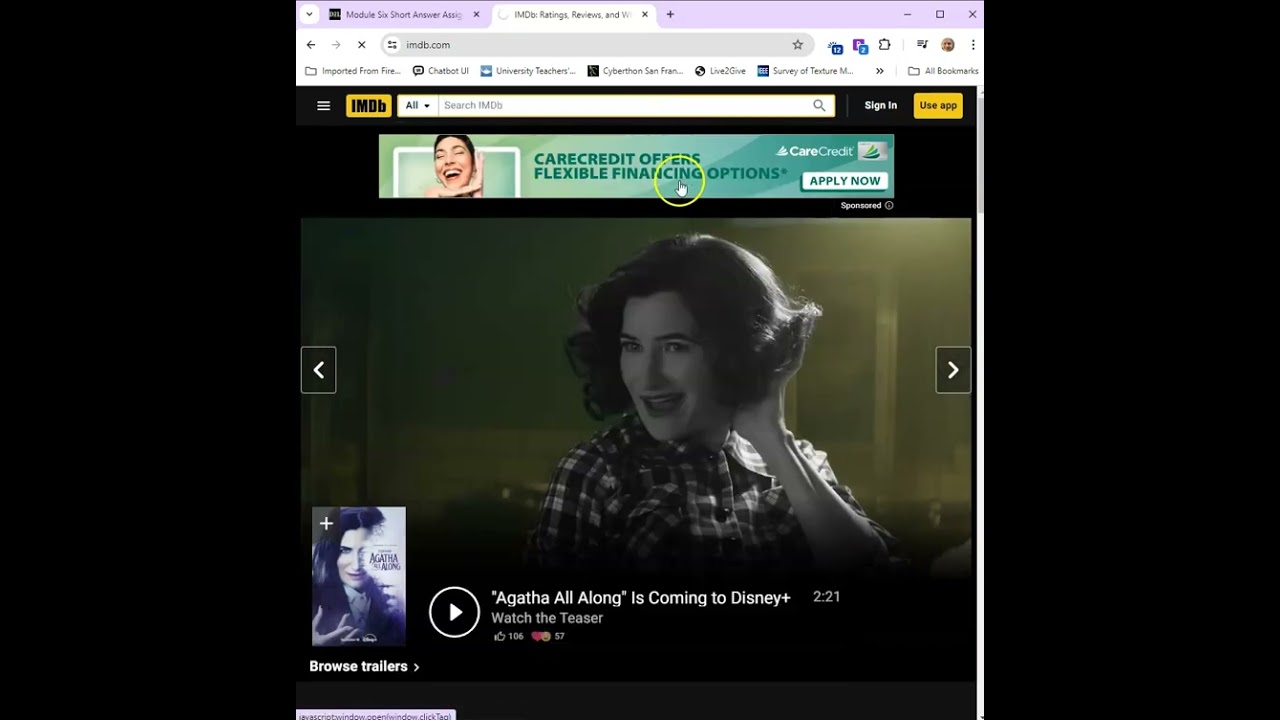Switch to the Module Six Short Answer tab
Image resolution: width=1280 pixels, height=720 pixels.
click(403, 15)
